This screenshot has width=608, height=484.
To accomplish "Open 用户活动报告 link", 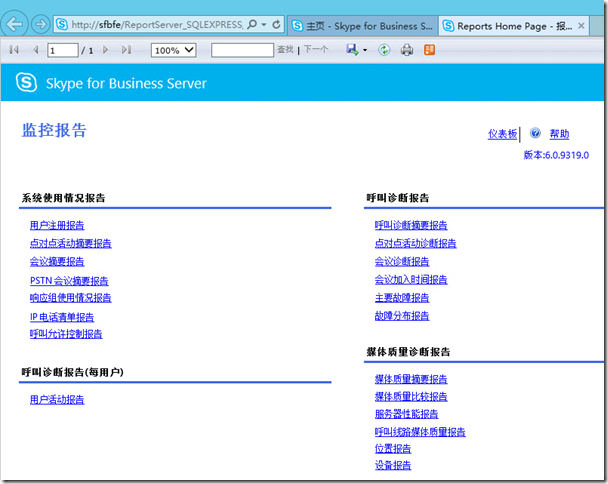I will pos(57,399).
